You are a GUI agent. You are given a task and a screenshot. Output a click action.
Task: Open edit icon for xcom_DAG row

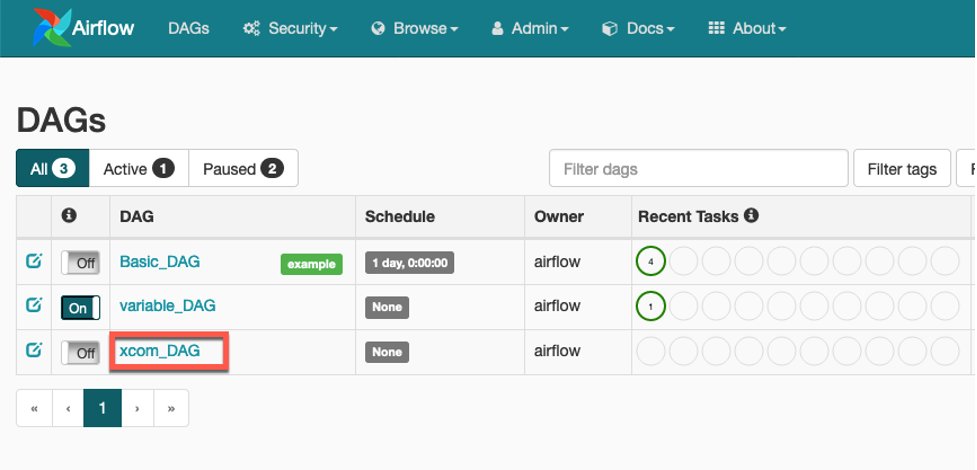pyautogui.click(x=33, y=351)
